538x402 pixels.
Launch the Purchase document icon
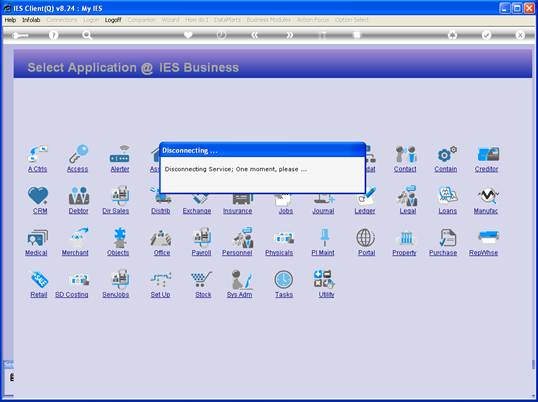point(447,237)
